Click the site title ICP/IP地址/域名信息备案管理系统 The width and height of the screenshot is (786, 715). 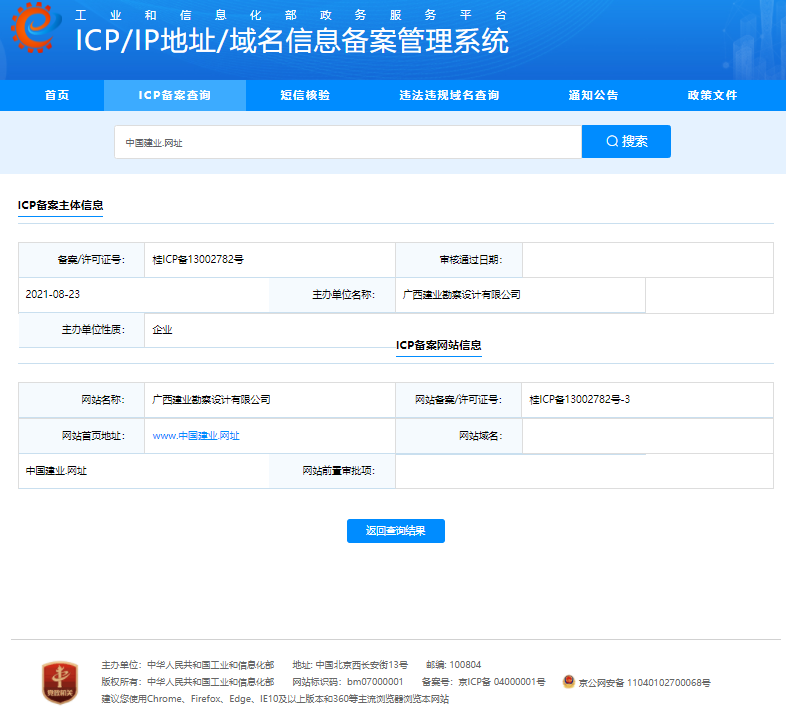point(292,40)
